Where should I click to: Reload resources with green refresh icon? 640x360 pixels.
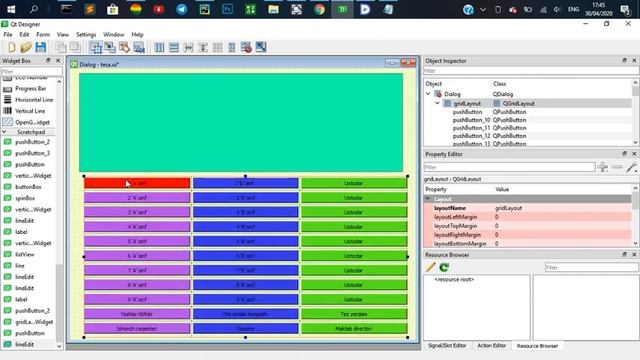coord(444,267)
